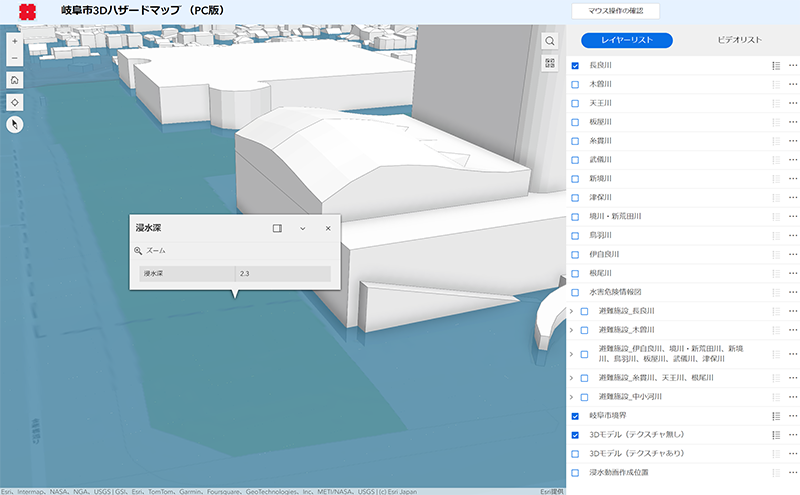Open マウス操作の確認 button

pyautogui.click(x=615, y=11)
